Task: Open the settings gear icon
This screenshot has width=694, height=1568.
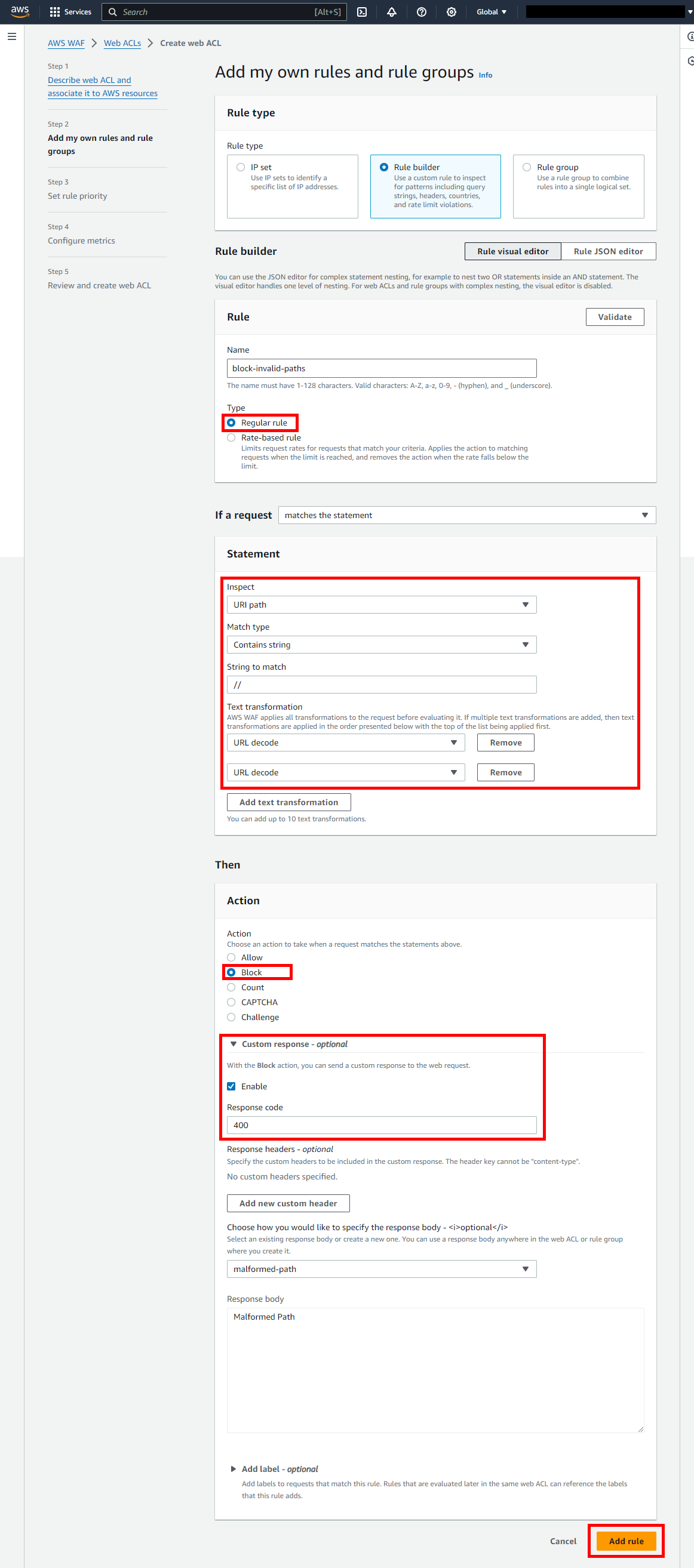Action: 451,11
